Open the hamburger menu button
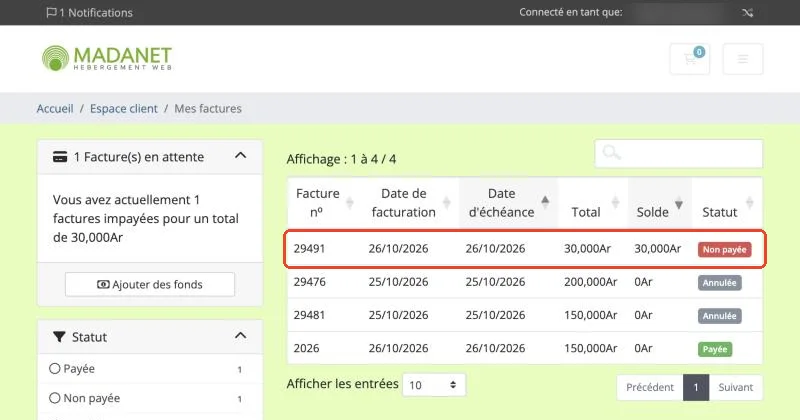The width and height of the screenshot is (800, 420). tap(743, 59)
